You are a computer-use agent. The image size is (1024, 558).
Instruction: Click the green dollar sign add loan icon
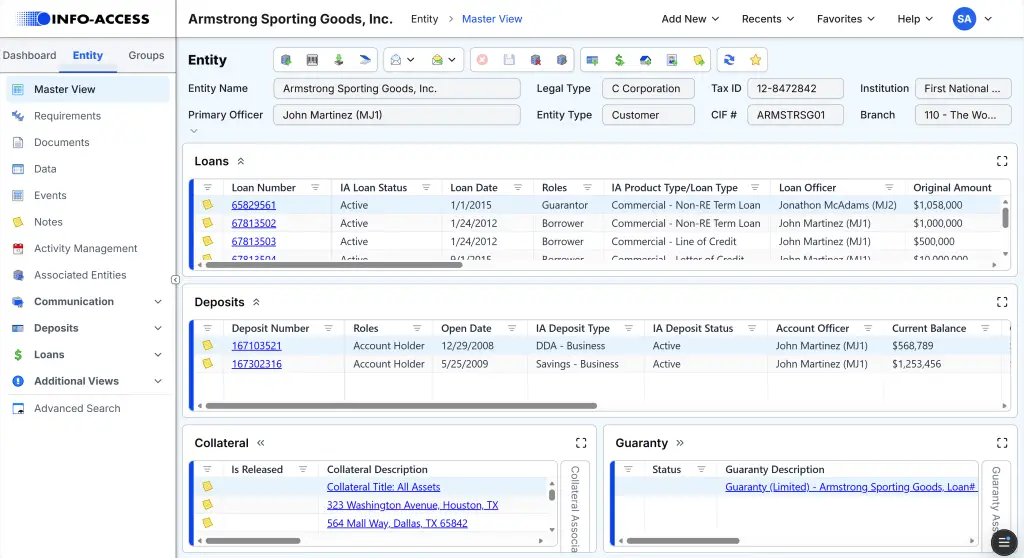pyautogui.click(x=619, y=60)
